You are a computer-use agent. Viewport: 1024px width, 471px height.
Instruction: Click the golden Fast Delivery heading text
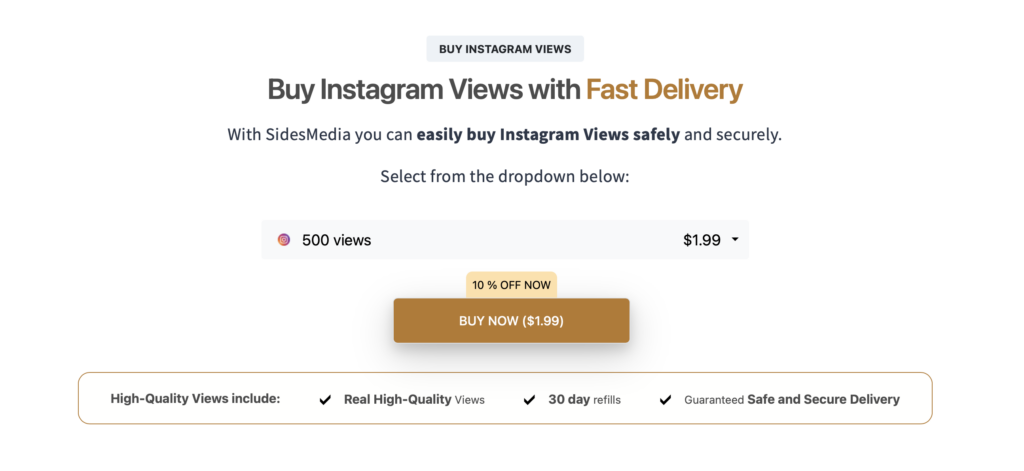point(664,90)
